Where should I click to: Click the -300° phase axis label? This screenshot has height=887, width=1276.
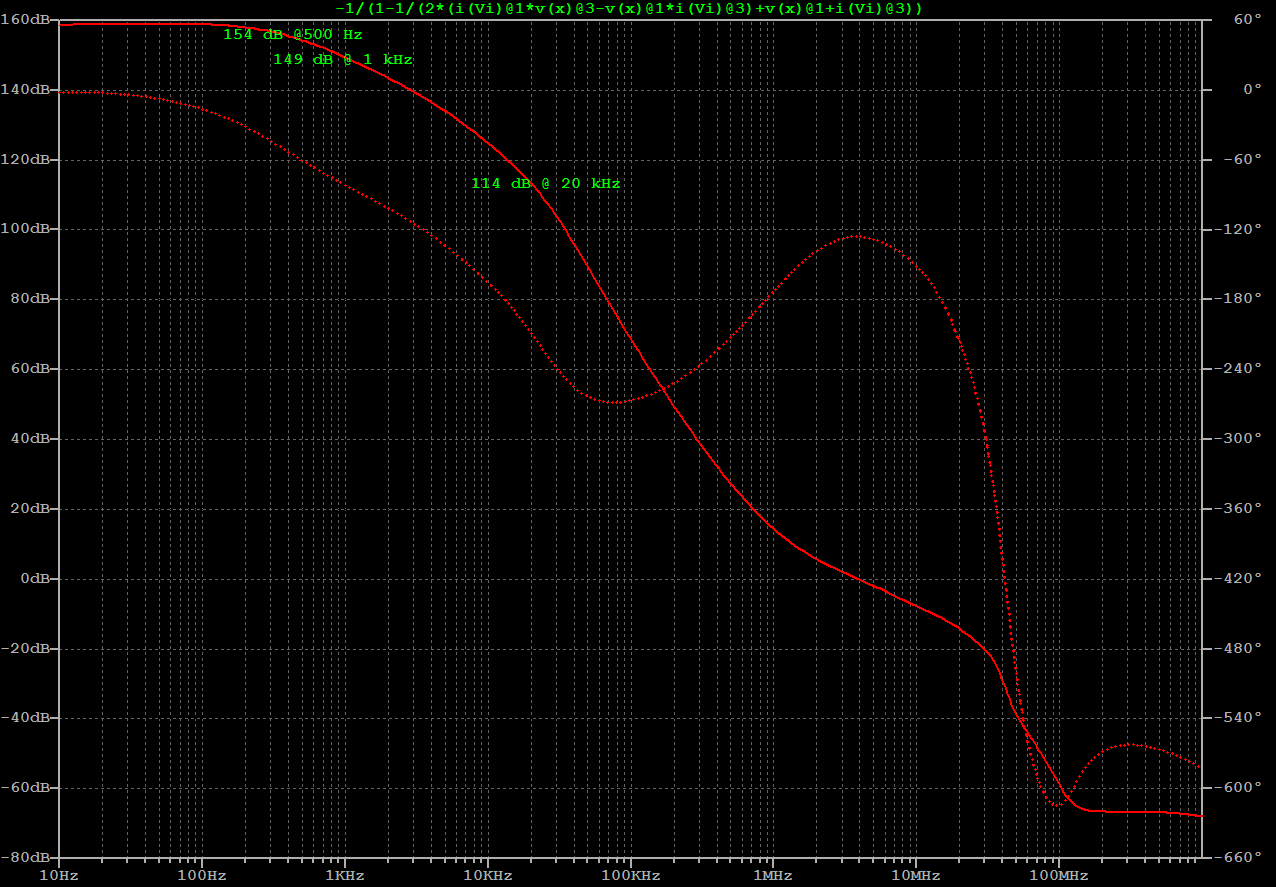1240,439
